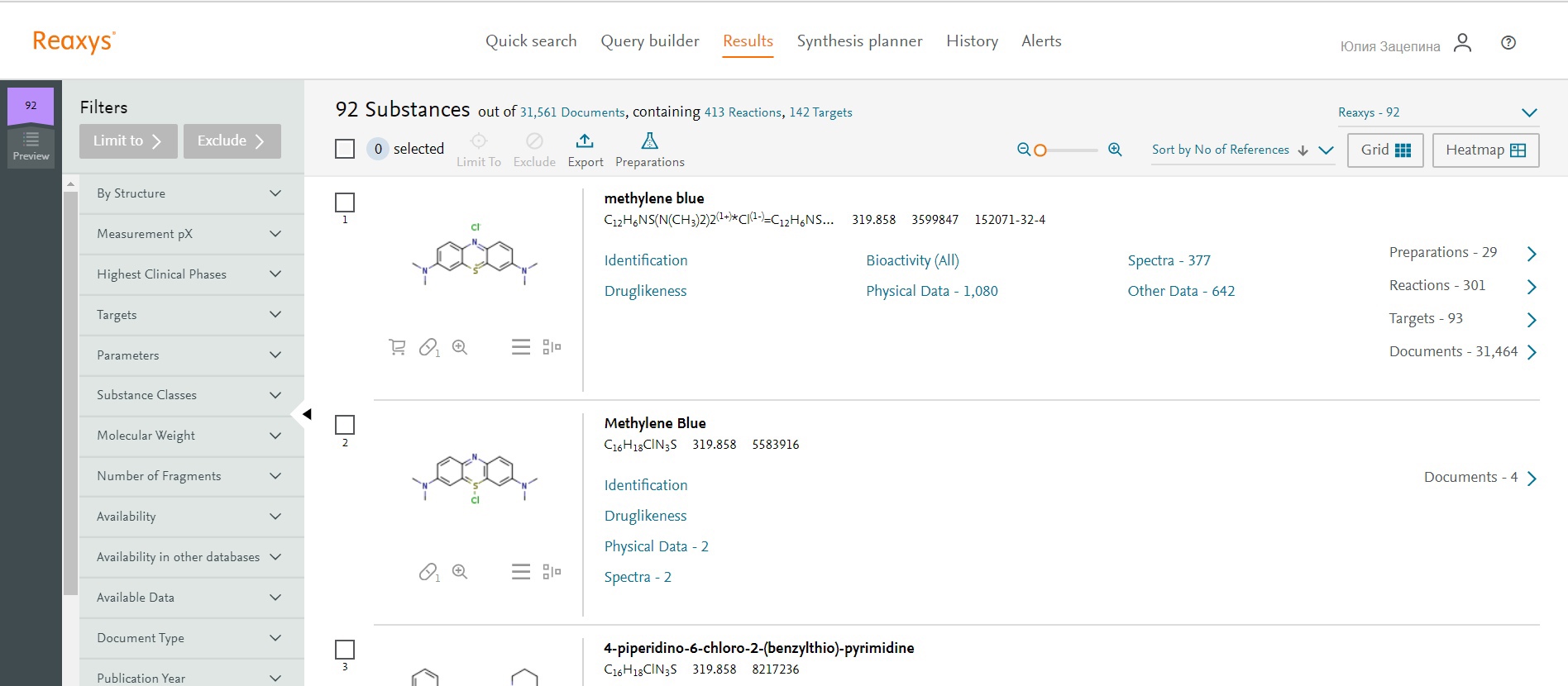Viewport: 1568px width, 686px height.
Task: Open 142 Targets link
Action: (x=820, y=112)
